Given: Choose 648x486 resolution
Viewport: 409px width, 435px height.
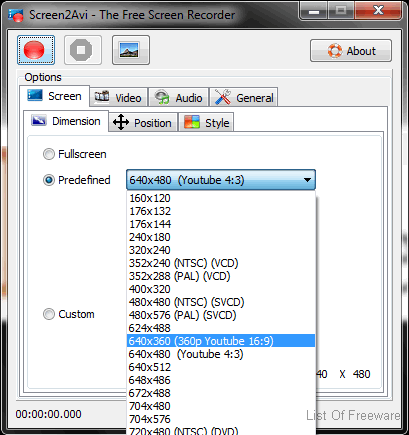Looking at the screenshot, I should coord(221,380).
